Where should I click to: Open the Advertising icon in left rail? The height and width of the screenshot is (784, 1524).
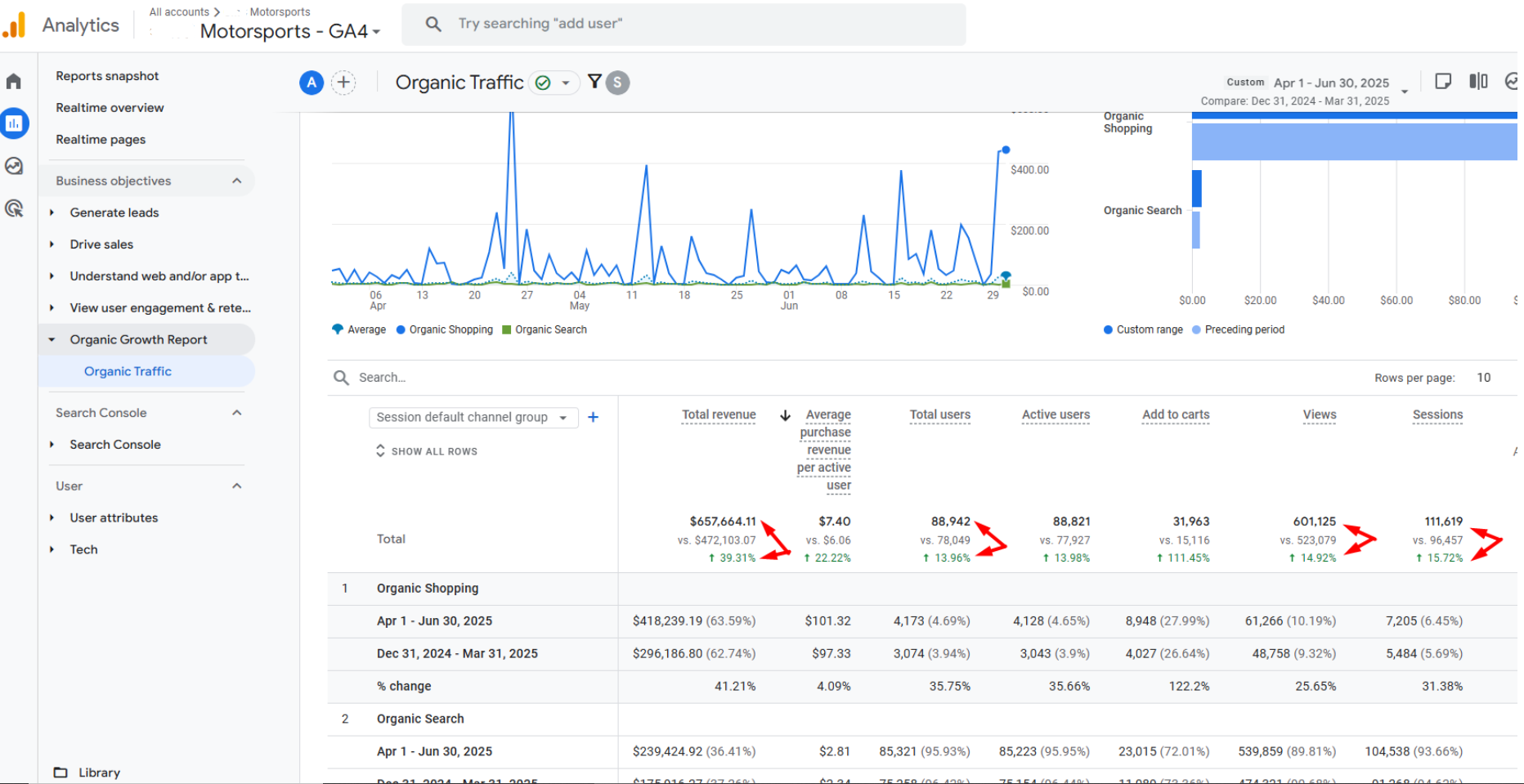point(14,208)
